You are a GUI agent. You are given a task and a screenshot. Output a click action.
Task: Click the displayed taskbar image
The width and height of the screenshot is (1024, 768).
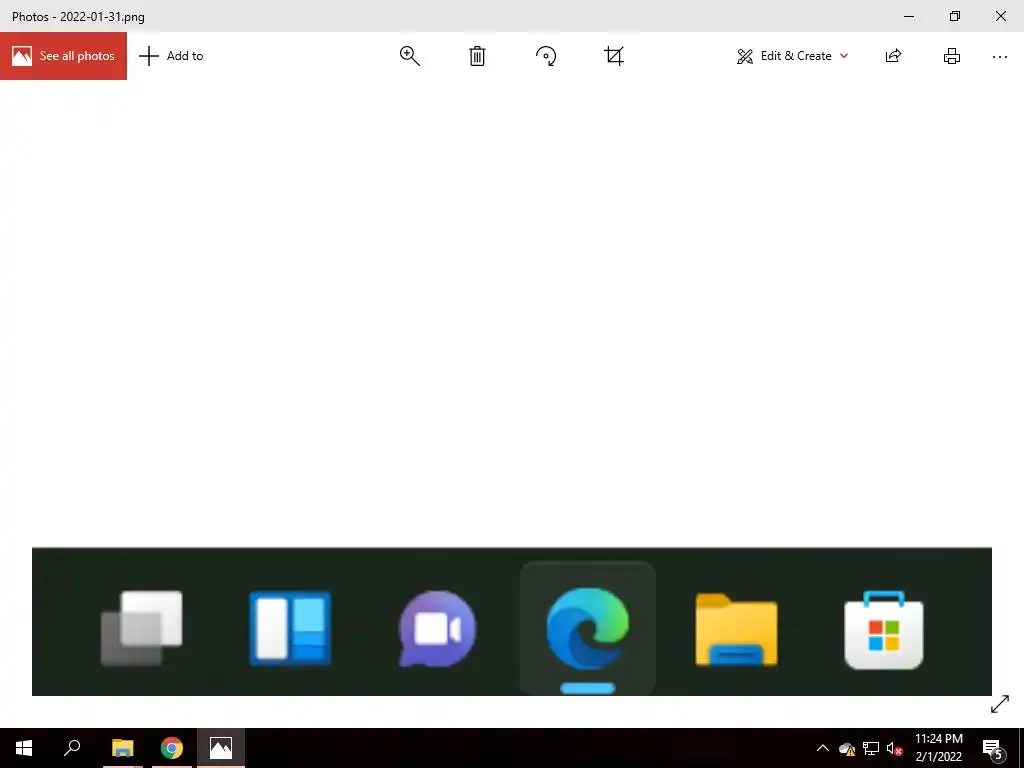(x=512, y=622)
